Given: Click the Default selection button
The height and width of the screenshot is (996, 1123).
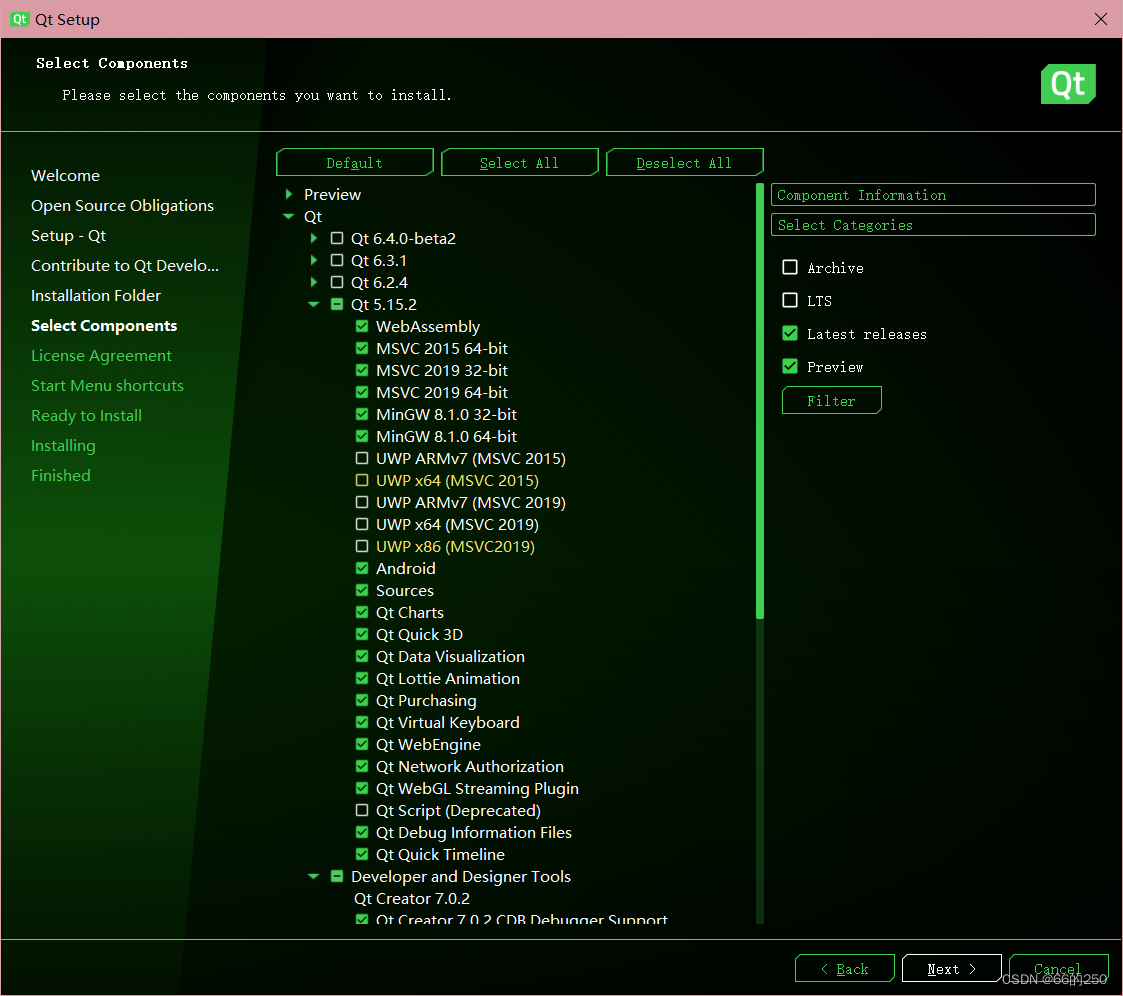Looking at the screenshot, I should (x=355, y=163).
